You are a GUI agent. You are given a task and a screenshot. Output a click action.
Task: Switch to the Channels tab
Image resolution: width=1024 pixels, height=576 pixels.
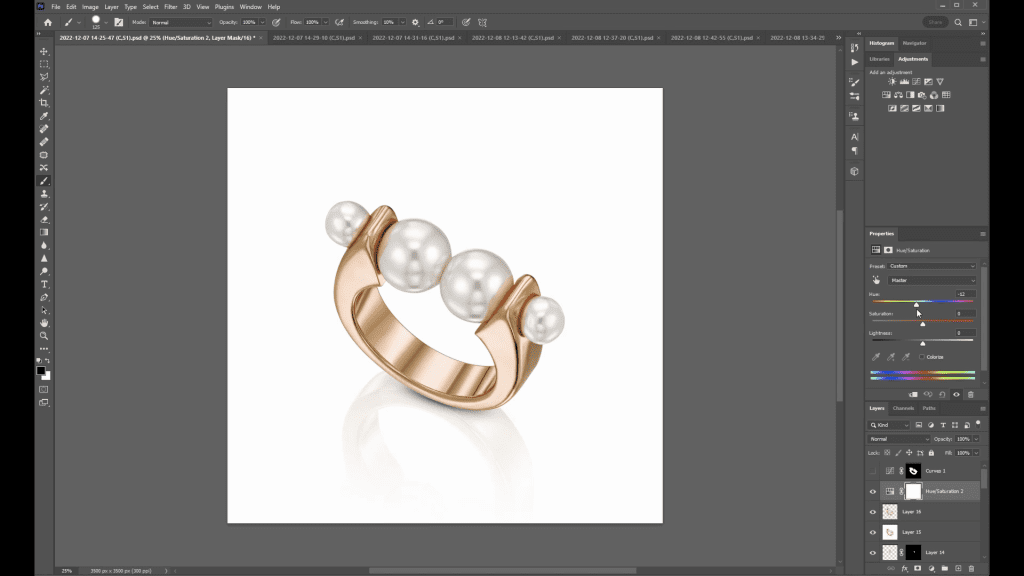click(903, 408)
